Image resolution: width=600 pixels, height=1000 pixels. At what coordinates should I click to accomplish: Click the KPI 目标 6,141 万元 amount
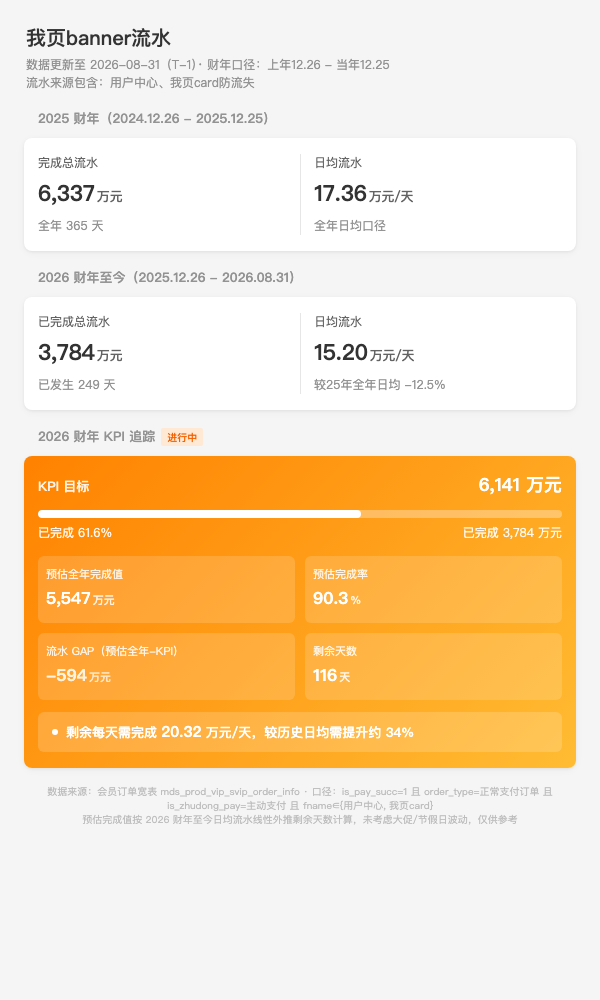(x=520, y=485)
